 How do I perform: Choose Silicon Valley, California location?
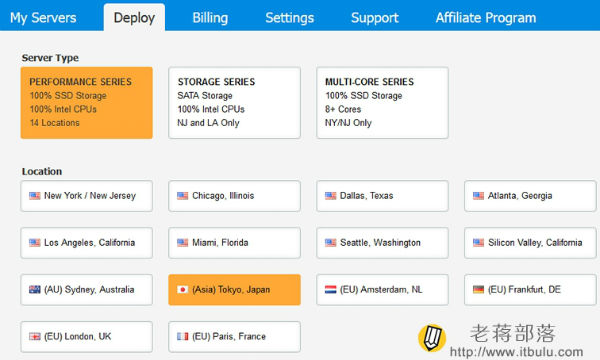coord(530,243)
